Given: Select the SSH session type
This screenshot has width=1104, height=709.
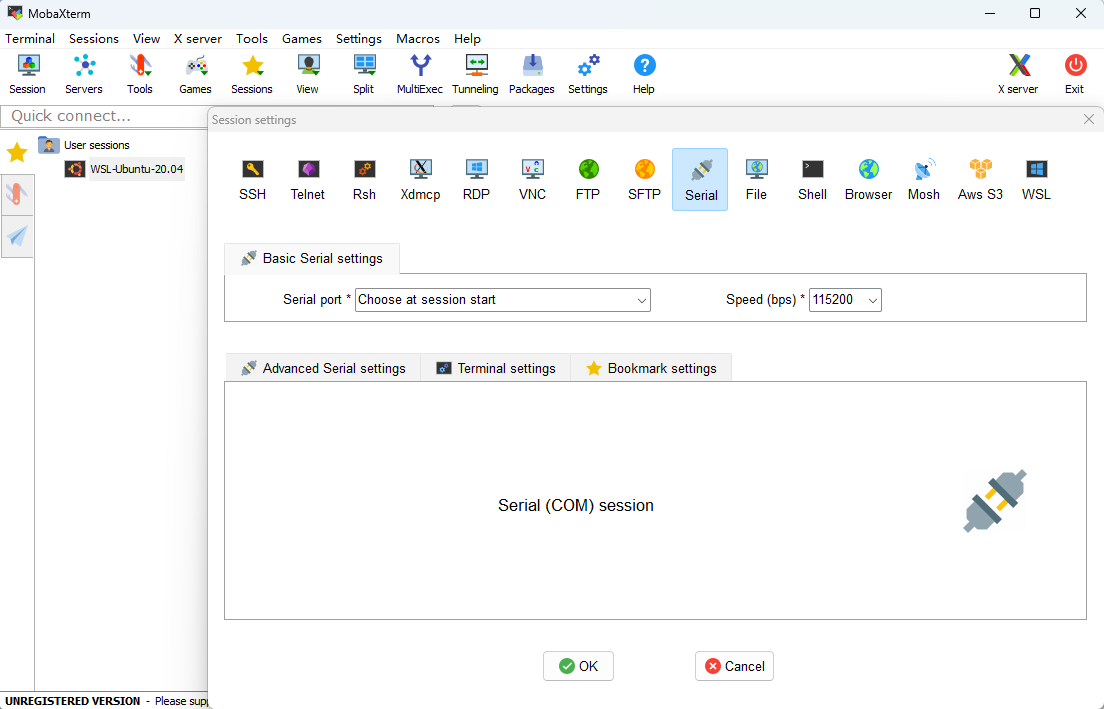Looking at the screenshot, I should coord(253,180).
